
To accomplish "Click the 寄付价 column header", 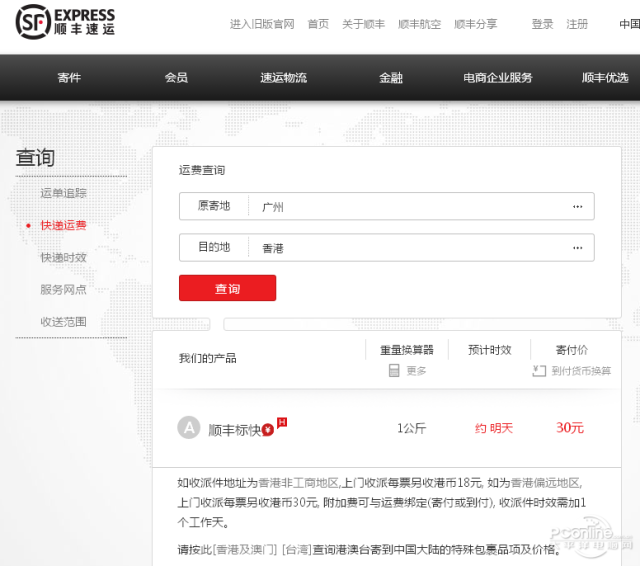I will tap(571, 350).
